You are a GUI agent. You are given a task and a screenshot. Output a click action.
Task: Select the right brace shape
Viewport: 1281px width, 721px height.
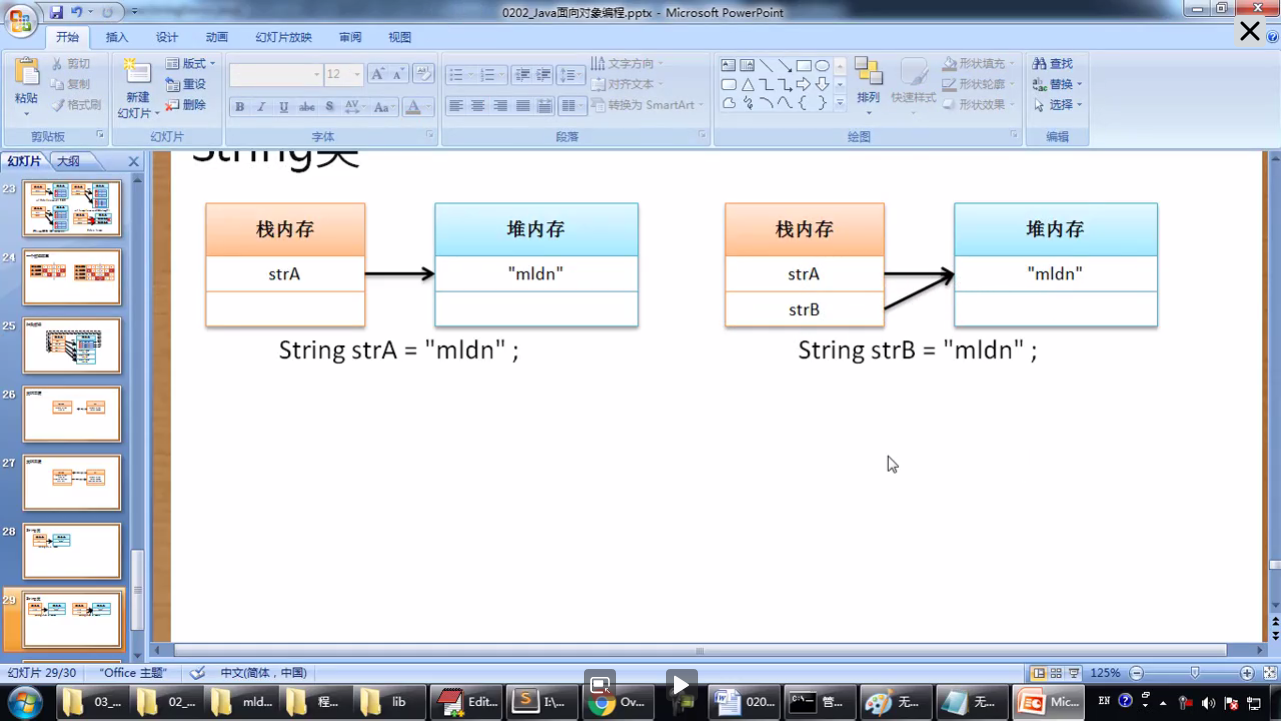[x=822, y=103]
